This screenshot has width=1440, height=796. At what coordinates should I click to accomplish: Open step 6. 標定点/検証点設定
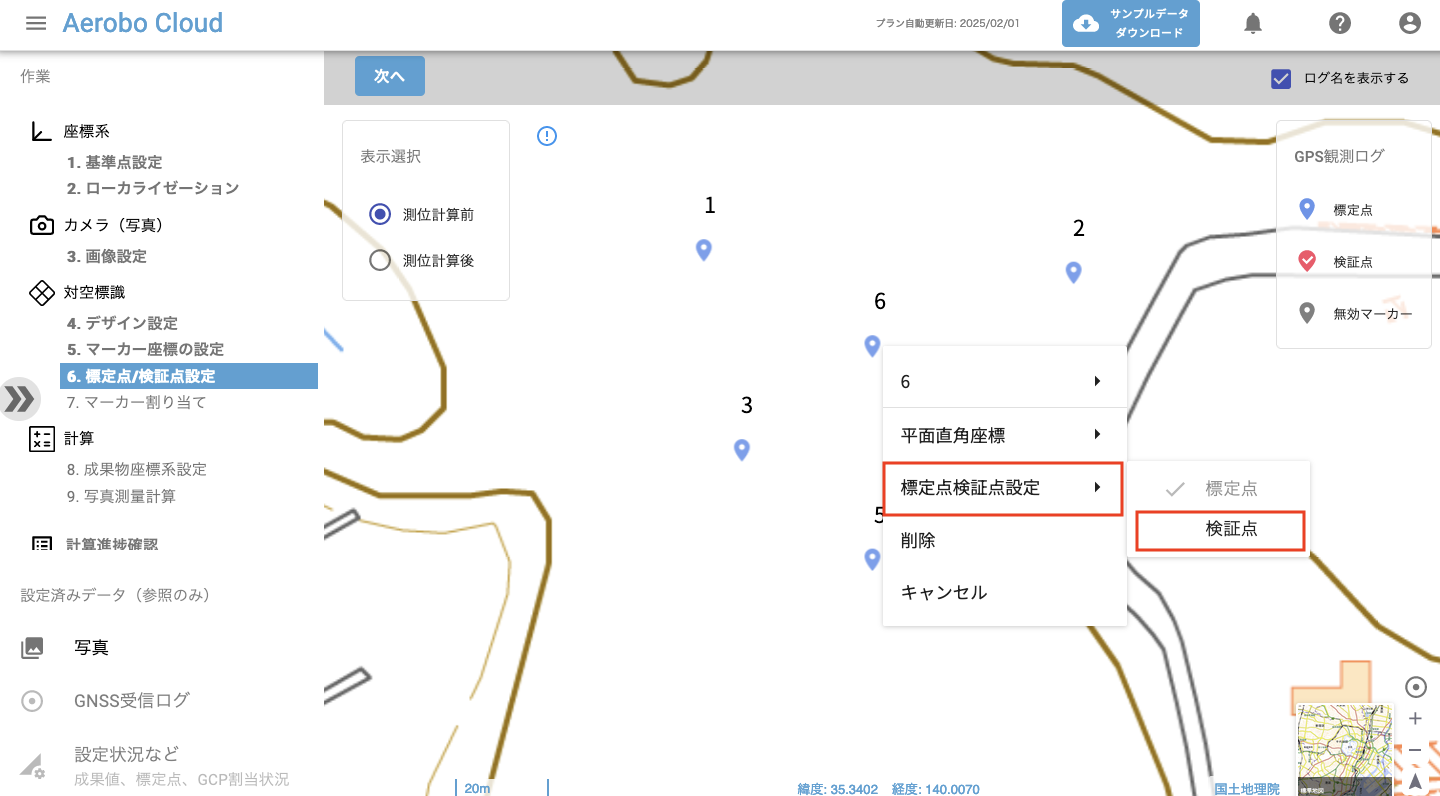coord(189,376)
